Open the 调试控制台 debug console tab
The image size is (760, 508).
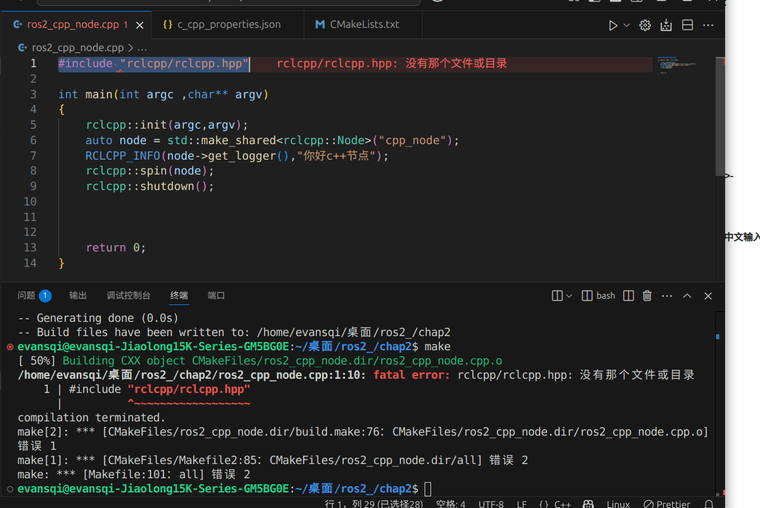pos(128,295)
